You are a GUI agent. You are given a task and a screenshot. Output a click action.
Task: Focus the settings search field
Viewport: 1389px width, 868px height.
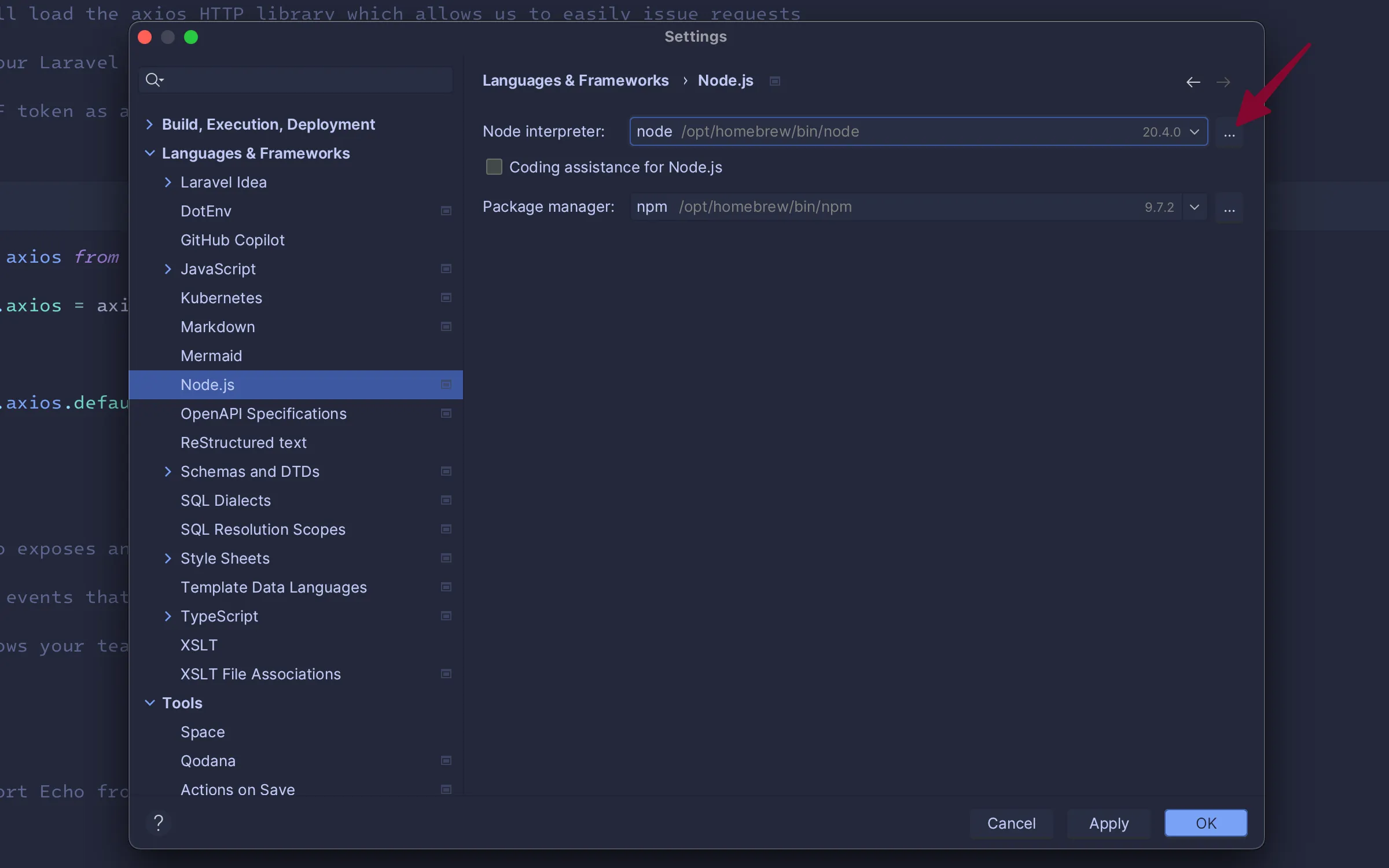pyautogui.click(x=296, y=80)
